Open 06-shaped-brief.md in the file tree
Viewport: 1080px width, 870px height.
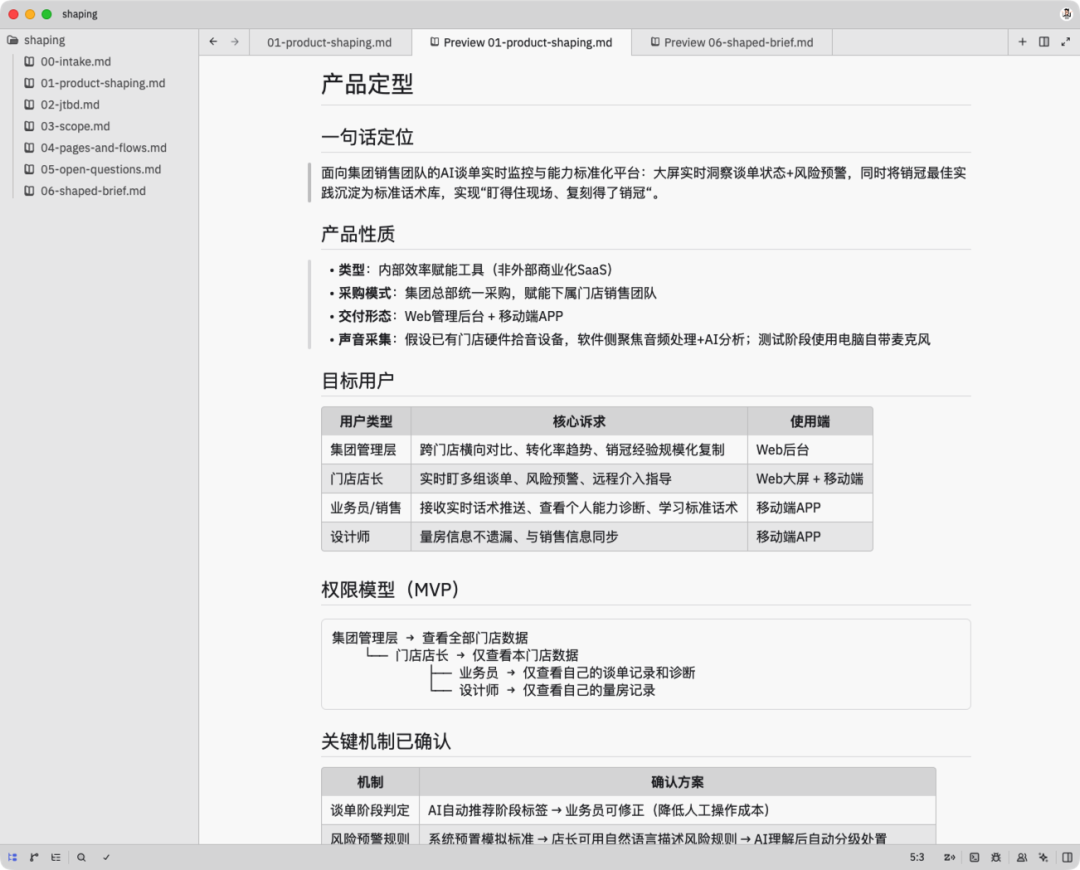93,191
